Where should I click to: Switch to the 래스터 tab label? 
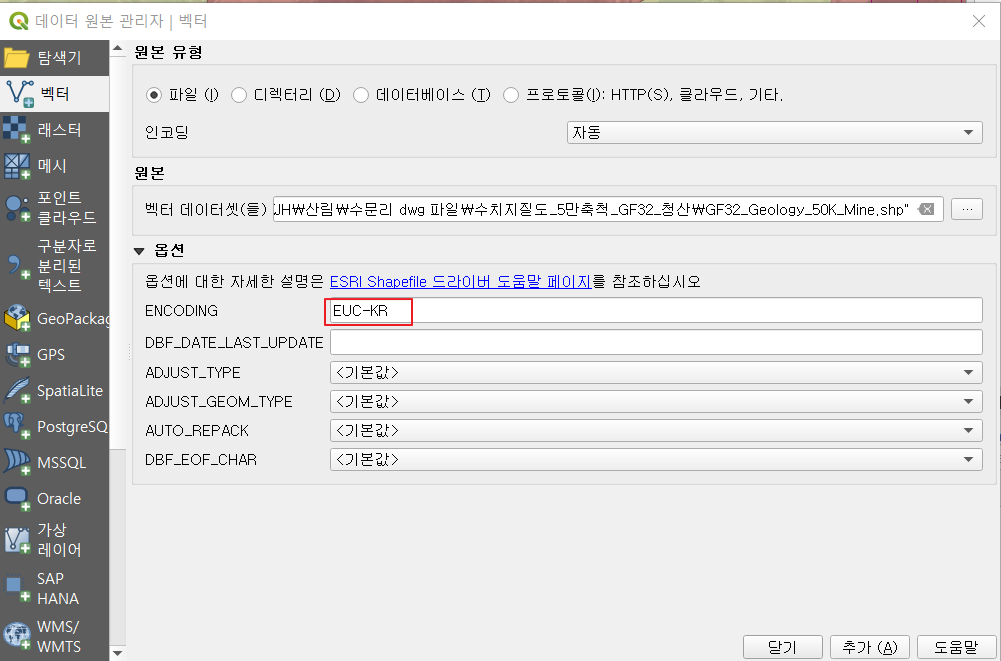tap(59, 130)
